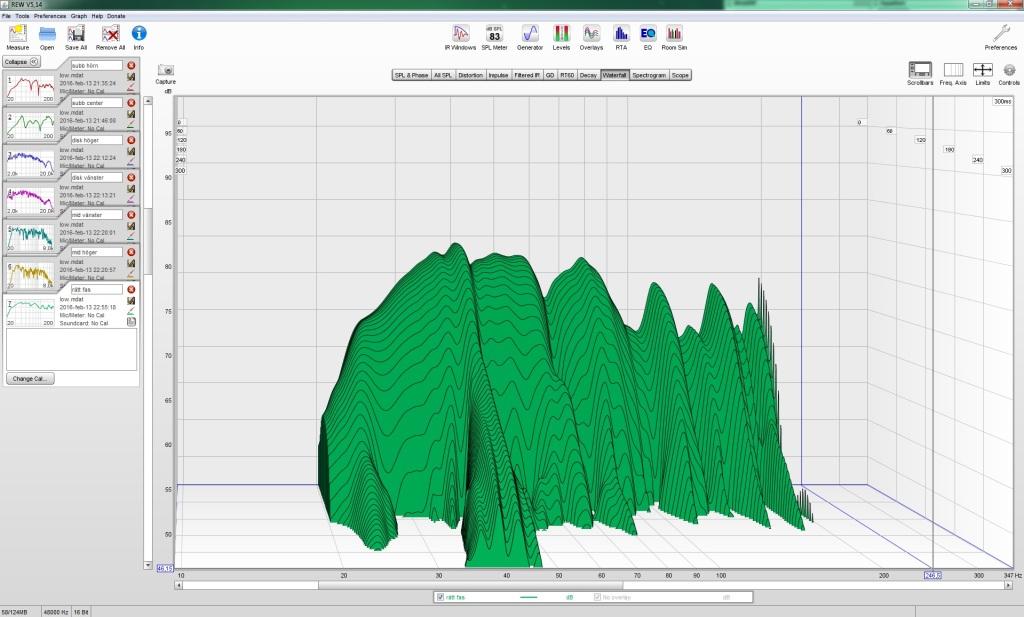This screenshot has width=1024, height=617.
Task: Select measurement 1 subb hörn thumbnail
Action: (30, 89)
